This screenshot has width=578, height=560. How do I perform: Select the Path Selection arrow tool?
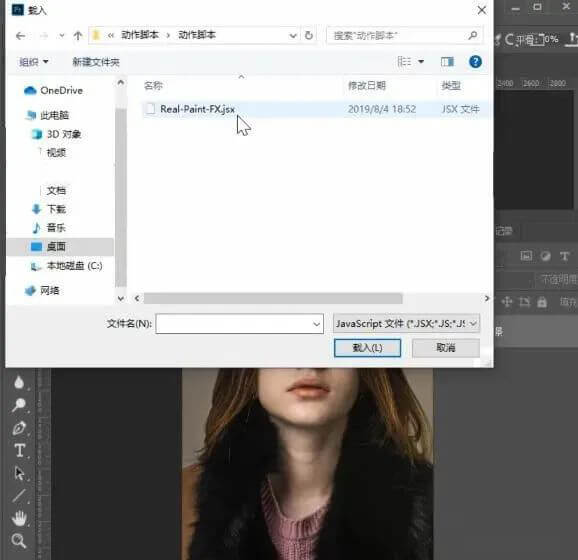click(19, 473)
